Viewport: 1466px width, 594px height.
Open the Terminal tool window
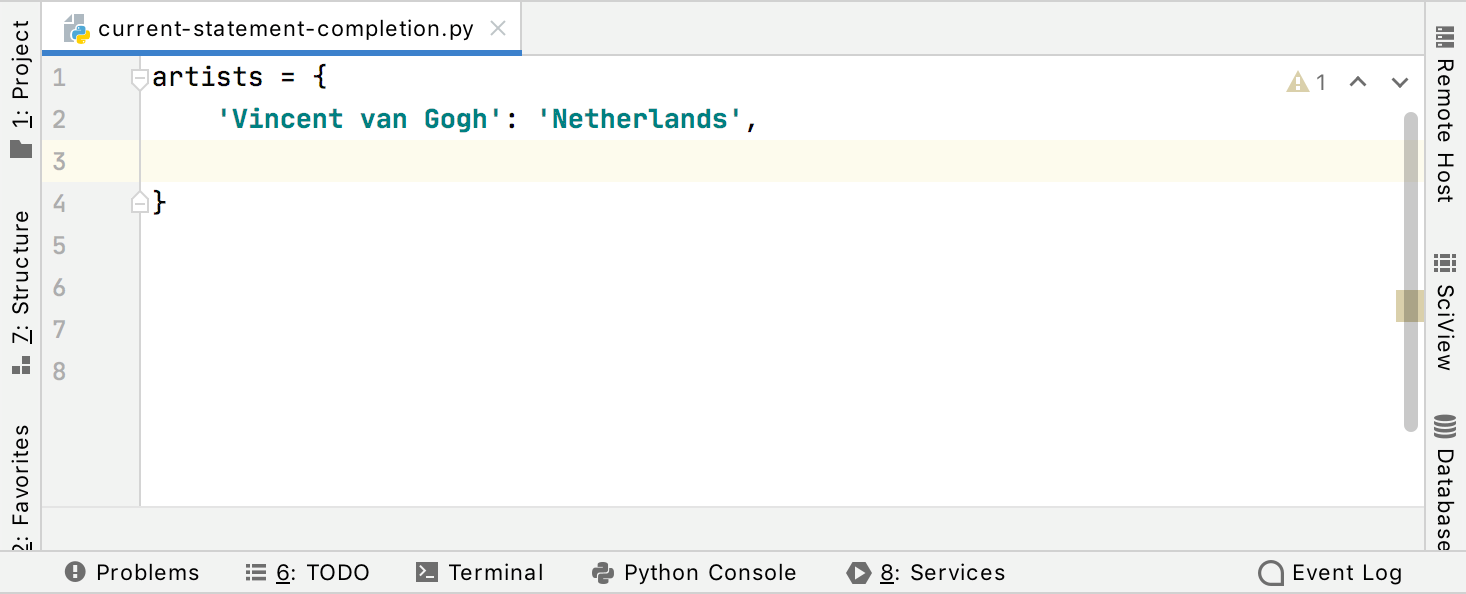click(479, 572)
